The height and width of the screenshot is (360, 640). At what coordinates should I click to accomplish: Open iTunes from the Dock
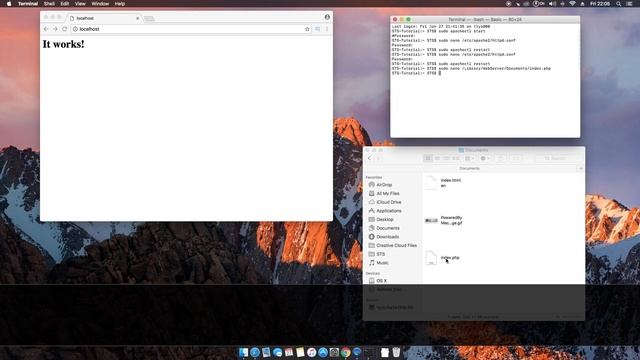[311, 352]
